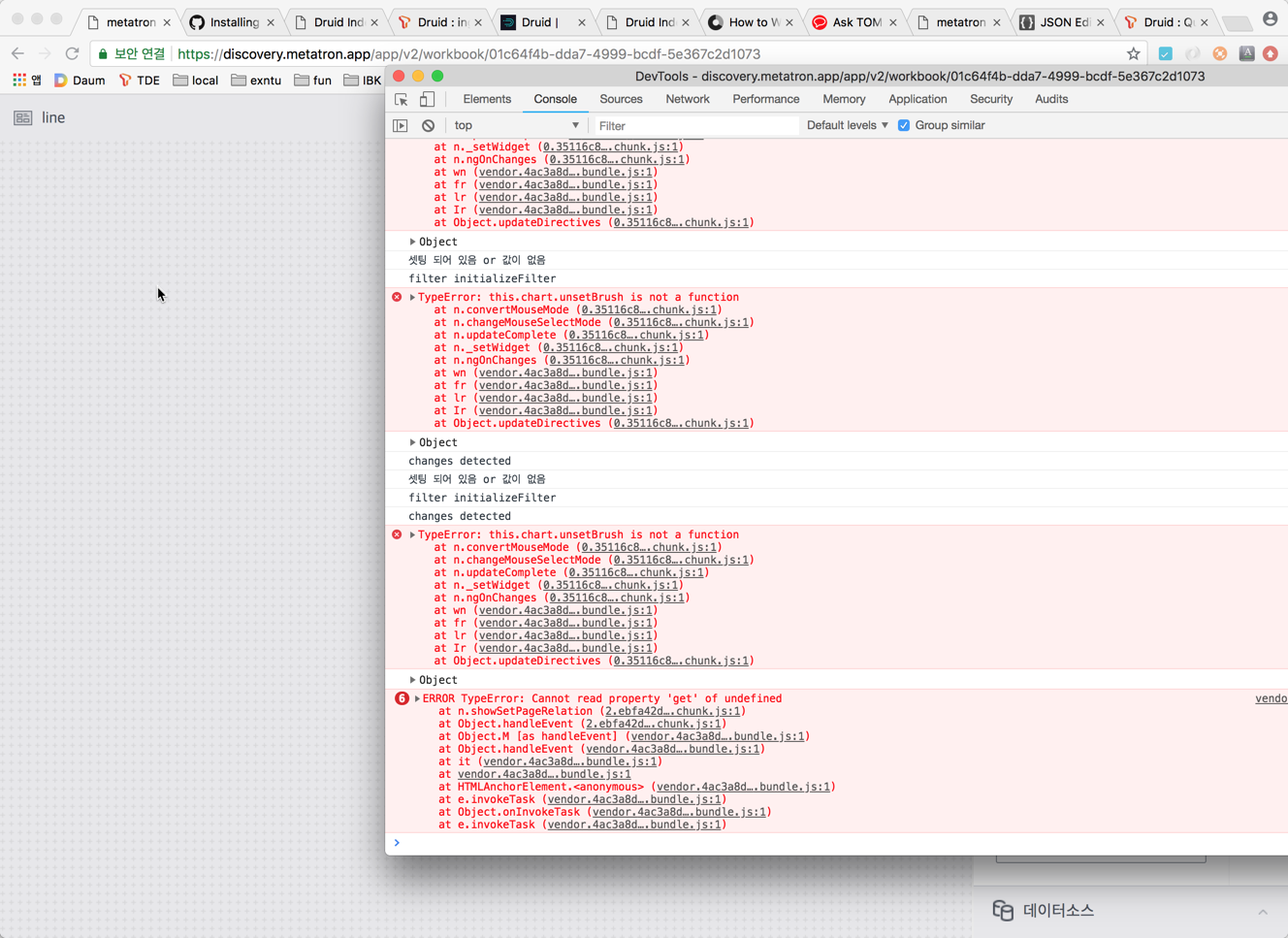Close the How to W tab
Screen dimensions: 1288x938
coord(789,22)
